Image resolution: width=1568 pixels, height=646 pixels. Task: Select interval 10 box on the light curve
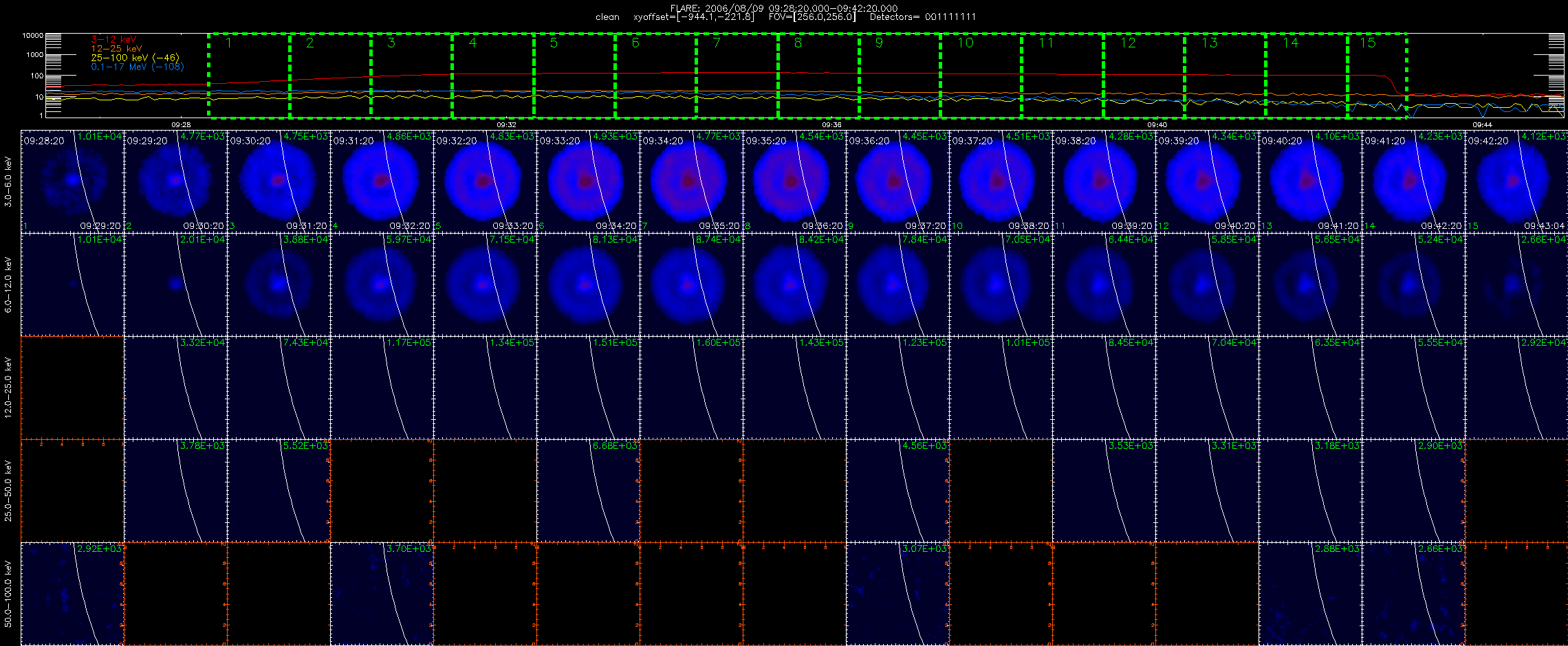[x=981, y=76]
